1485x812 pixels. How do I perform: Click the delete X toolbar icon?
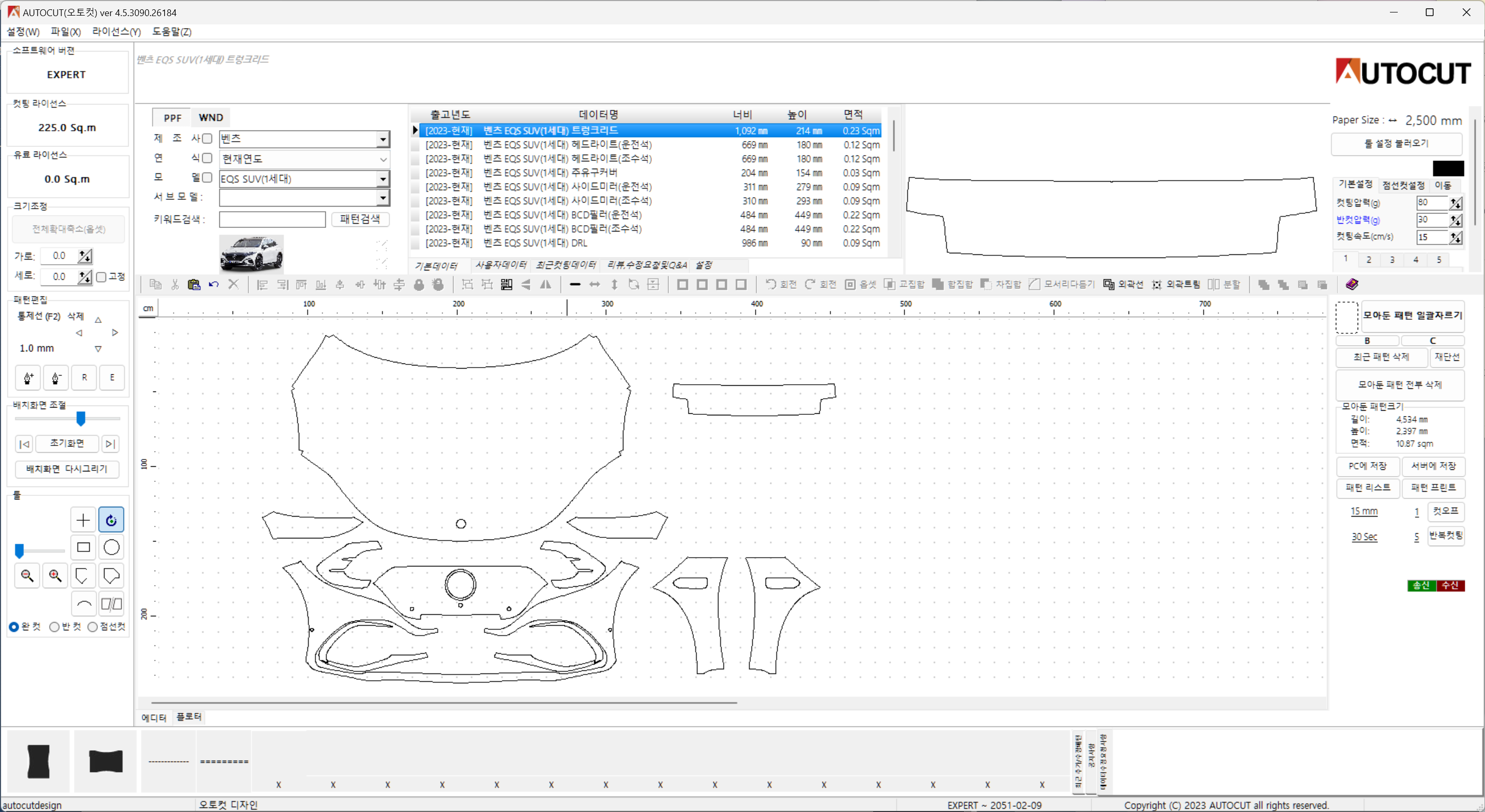pyautogui.click(x=233, y=284)
